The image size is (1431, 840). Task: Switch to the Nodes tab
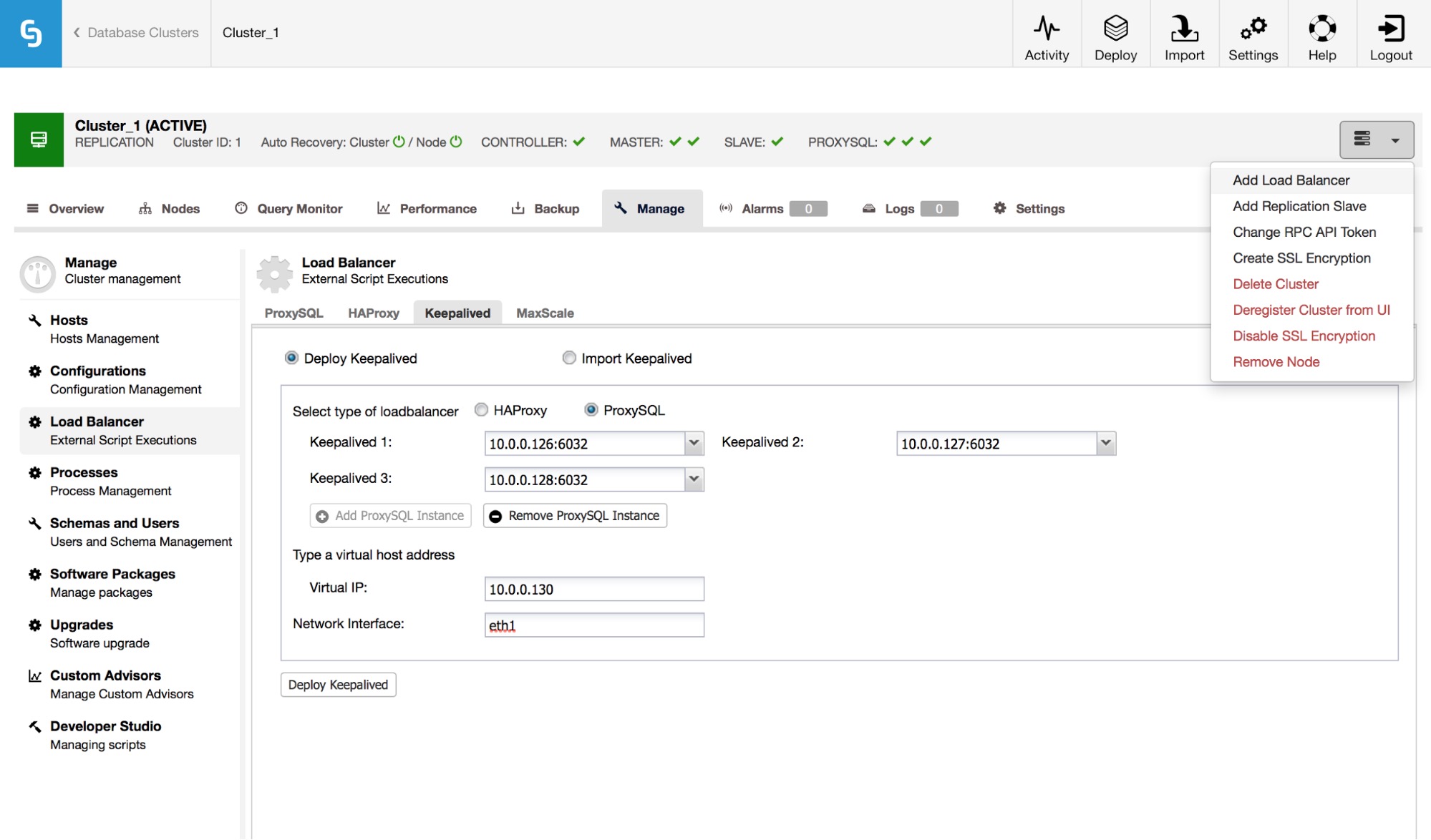[x=169, y=208]
